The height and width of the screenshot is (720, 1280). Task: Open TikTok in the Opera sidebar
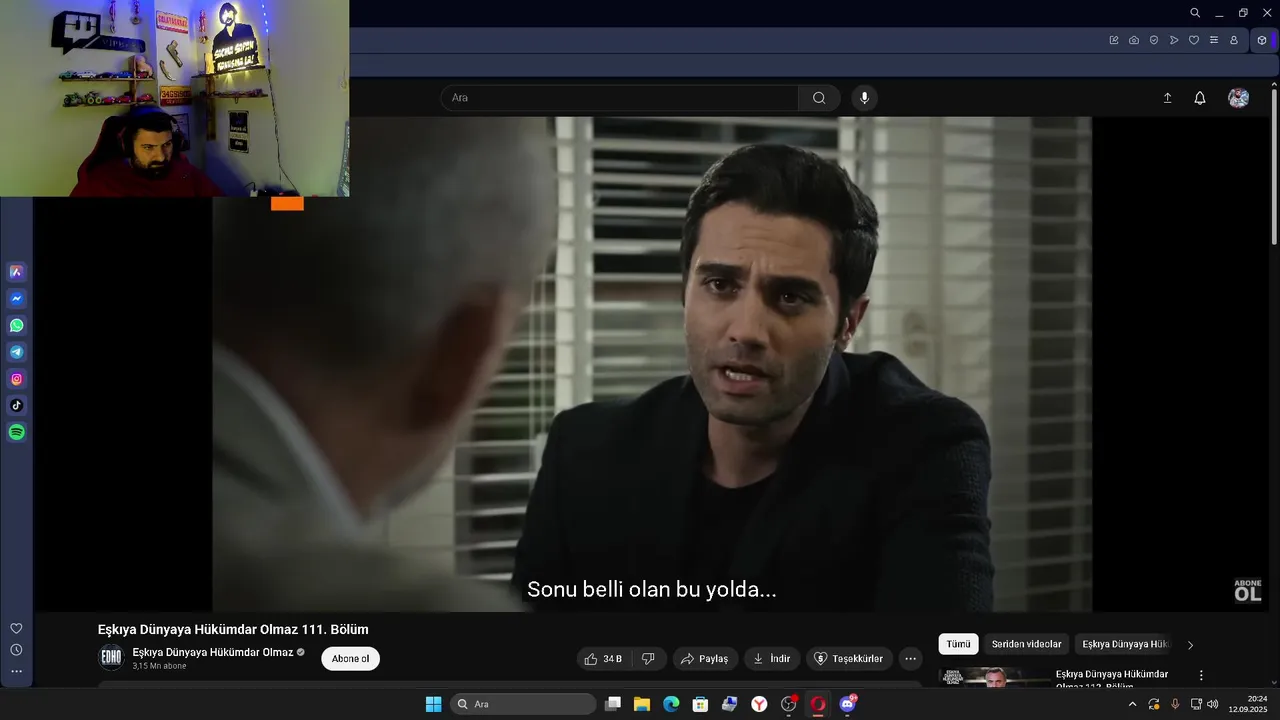(16, 405)
